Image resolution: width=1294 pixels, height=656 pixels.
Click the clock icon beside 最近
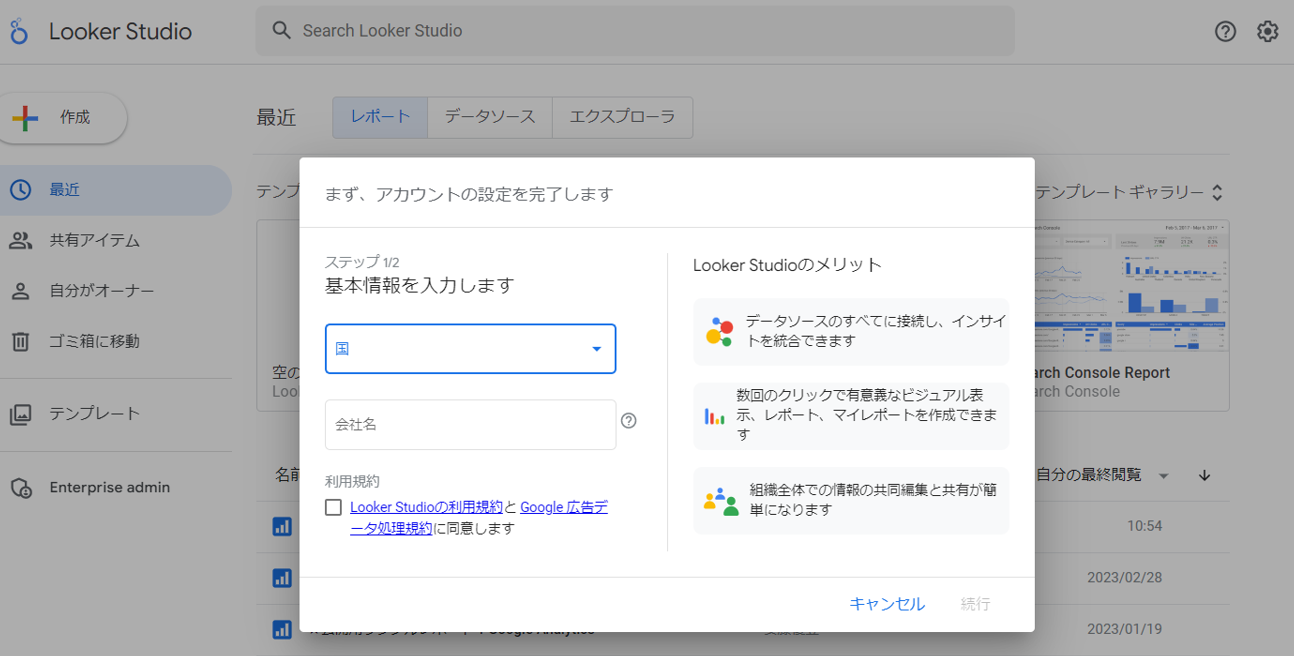point(20,190)
